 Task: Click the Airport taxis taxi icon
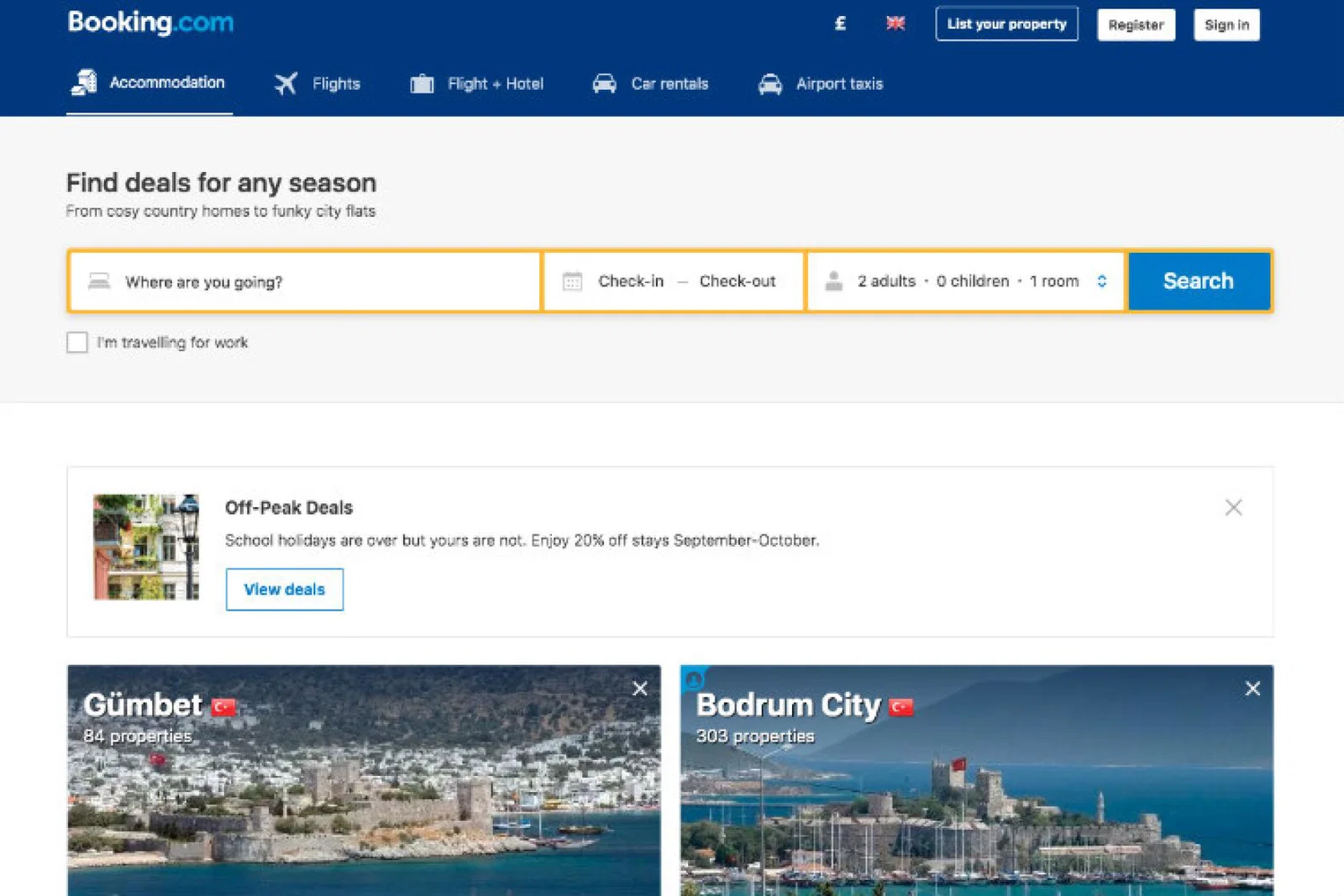[769, 84]
